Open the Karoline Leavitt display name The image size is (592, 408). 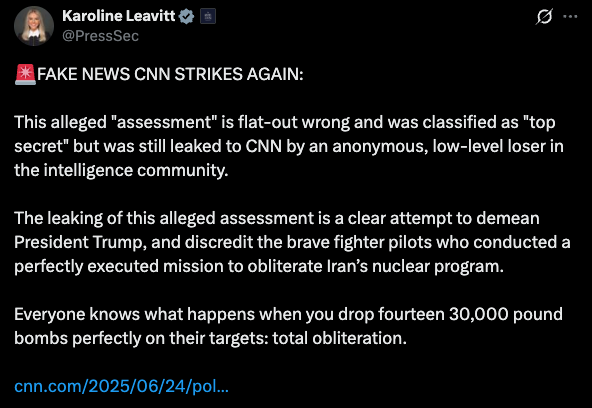pyautogui.click(x=119, y=16)
